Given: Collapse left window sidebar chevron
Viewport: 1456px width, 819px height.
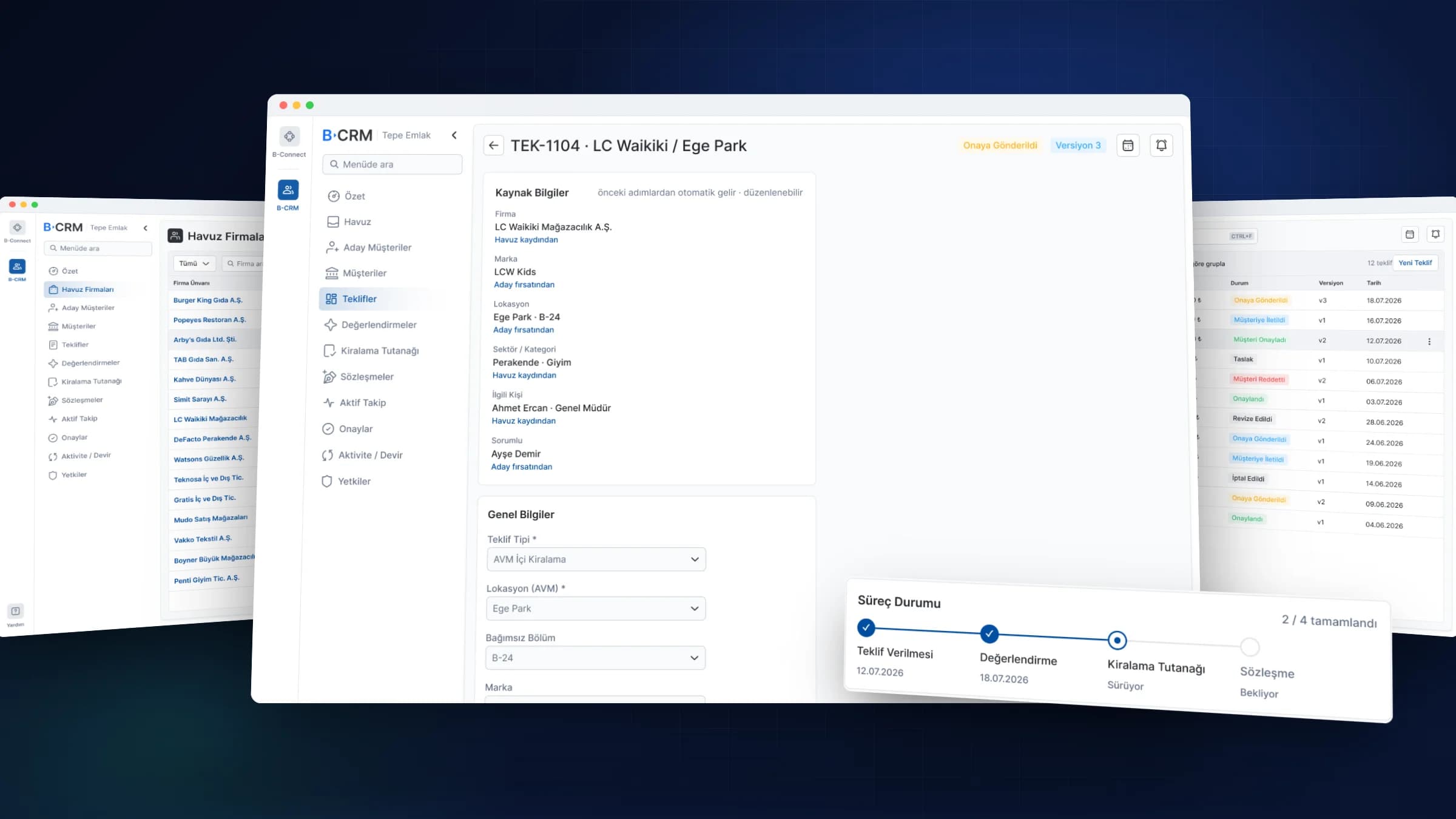Looking at the screenshot, I should coord(146,228).
